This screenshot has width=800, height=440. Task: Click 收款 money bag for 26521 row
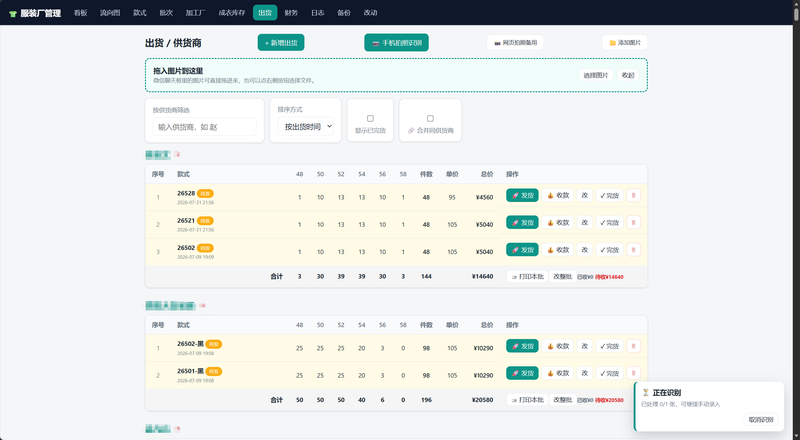tap(558, 223)
